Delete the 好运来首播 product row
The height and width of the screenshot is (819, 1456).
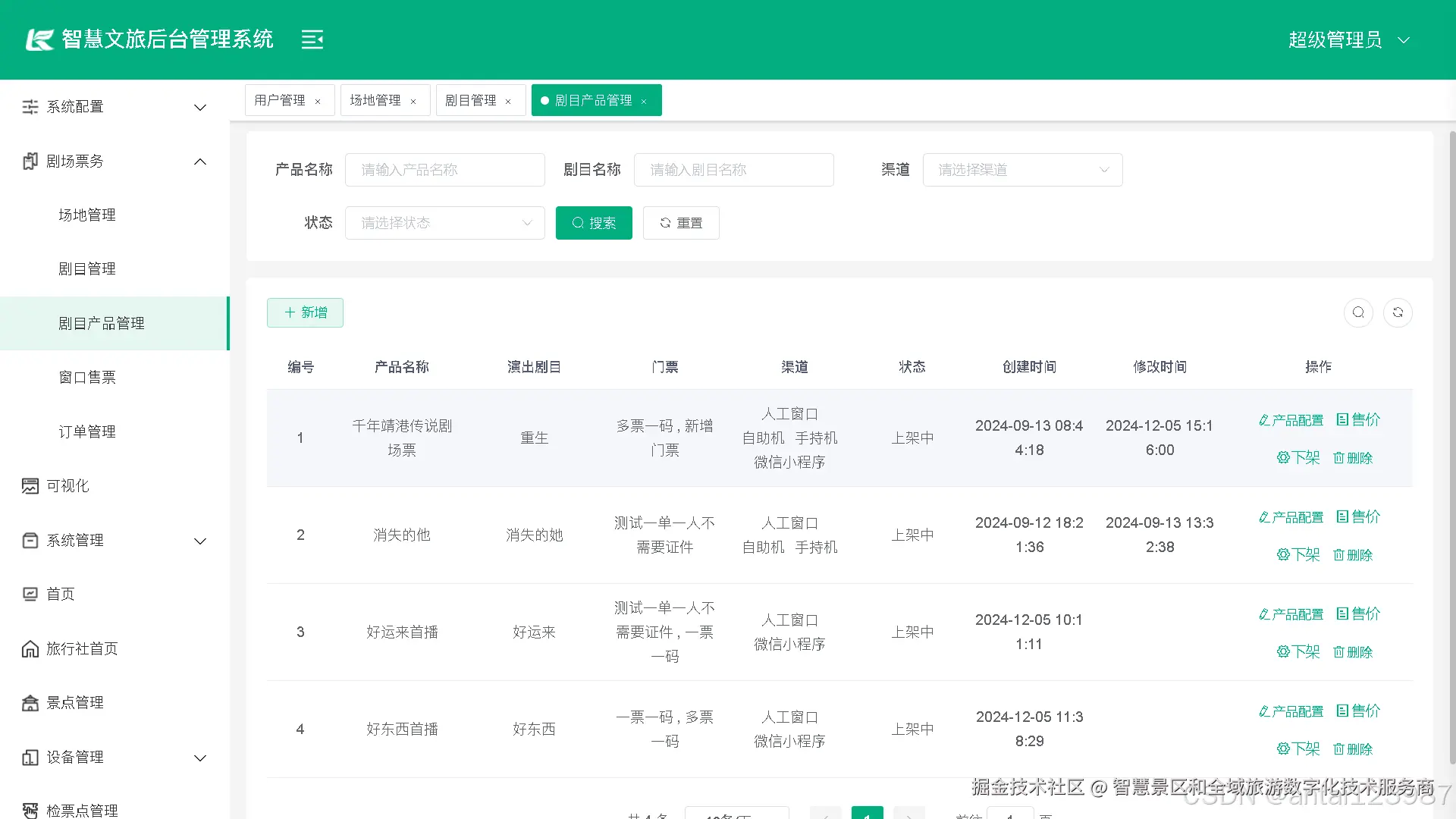[1353, 652]
